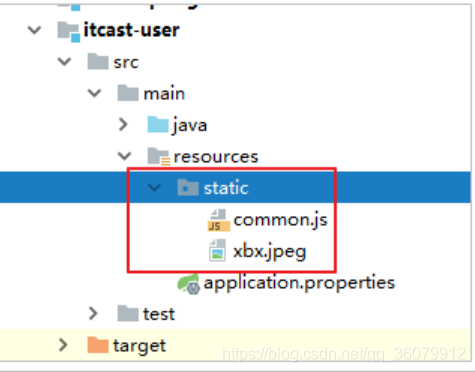Click the JS file icon for common.js
Image resolution: width=475 pixels, height=372 pixels.
pyautogui.click(x=219, y=220)
